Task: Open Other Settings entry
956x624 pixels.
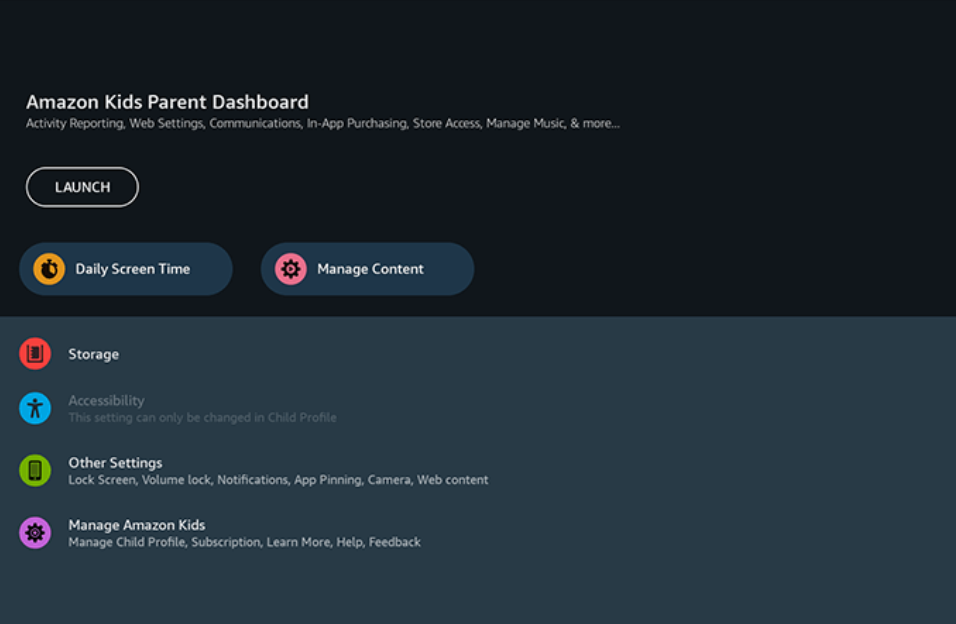Action: click(478, 470)
